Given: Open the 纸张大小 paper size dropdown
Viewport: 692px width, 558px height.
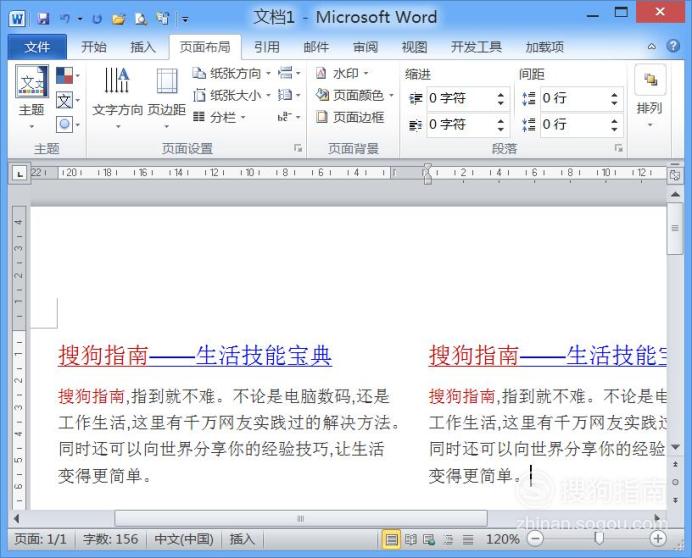Looking at the screenshot, I should click(x=232, y=95).
